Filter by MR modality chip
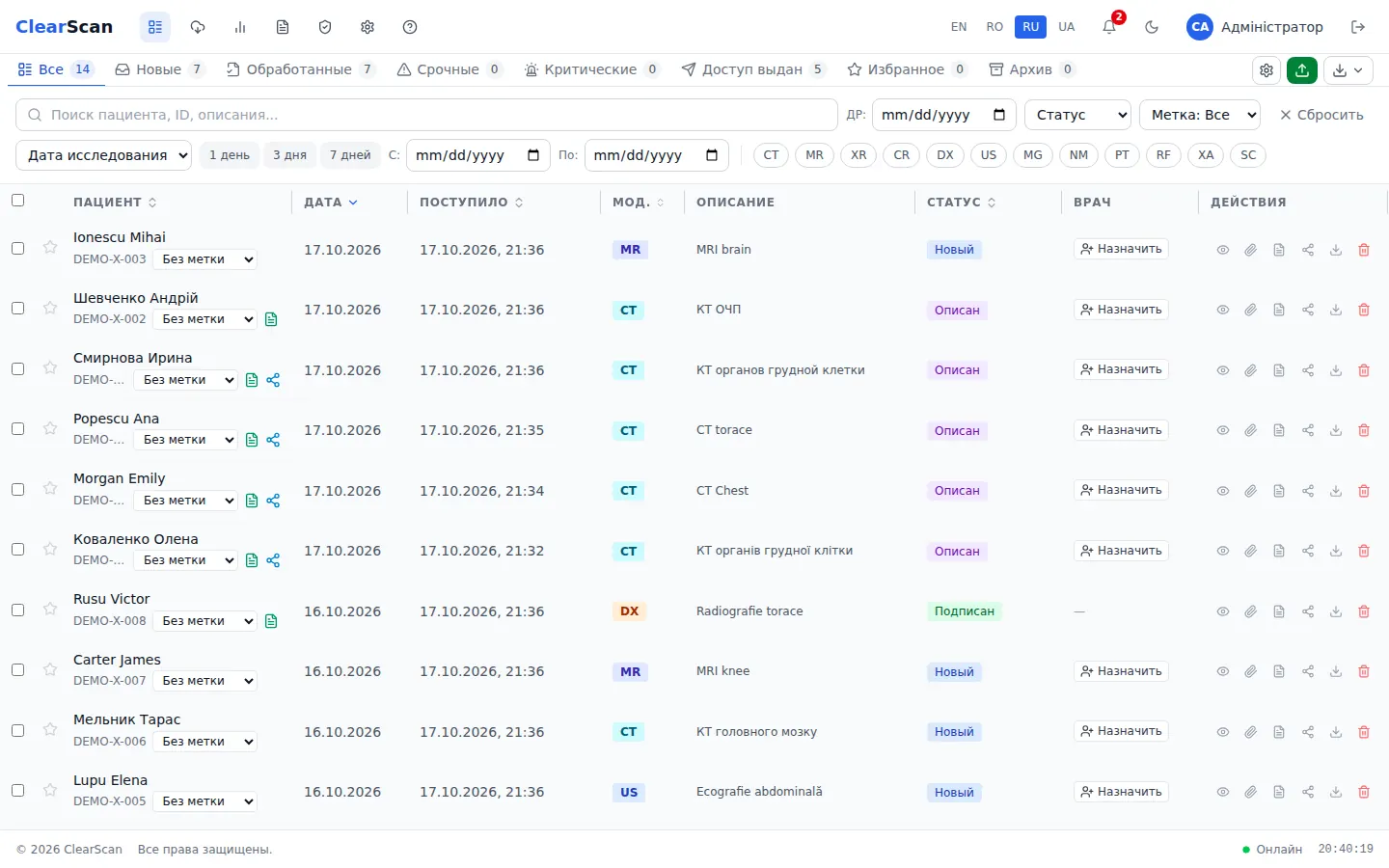Screen dimensions: 1389x868 tap(815, 155)
